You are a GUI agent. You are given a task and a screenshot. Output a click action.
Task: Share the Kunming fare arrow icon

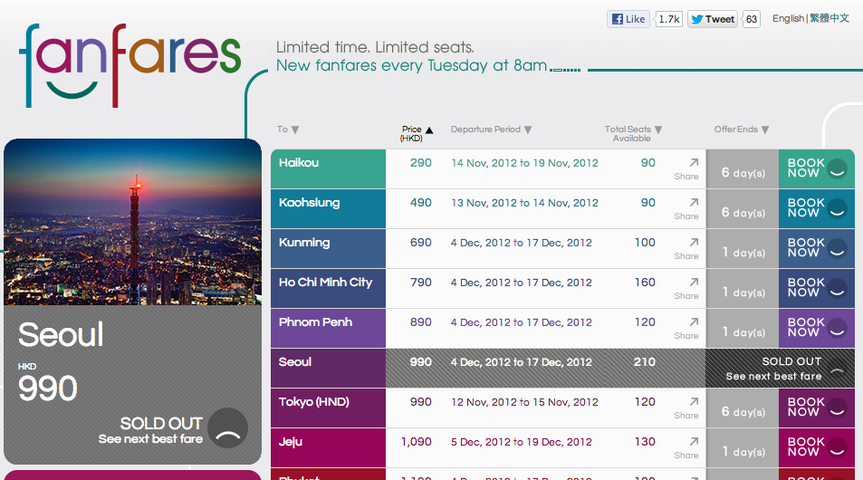(x=693, y=242)
